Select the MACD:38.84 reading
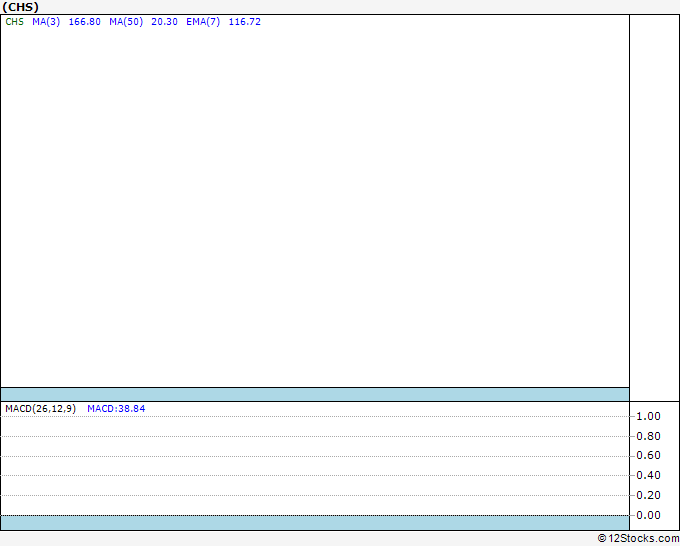Viewport: 680px width, 546px height. (x=116, y=409)
